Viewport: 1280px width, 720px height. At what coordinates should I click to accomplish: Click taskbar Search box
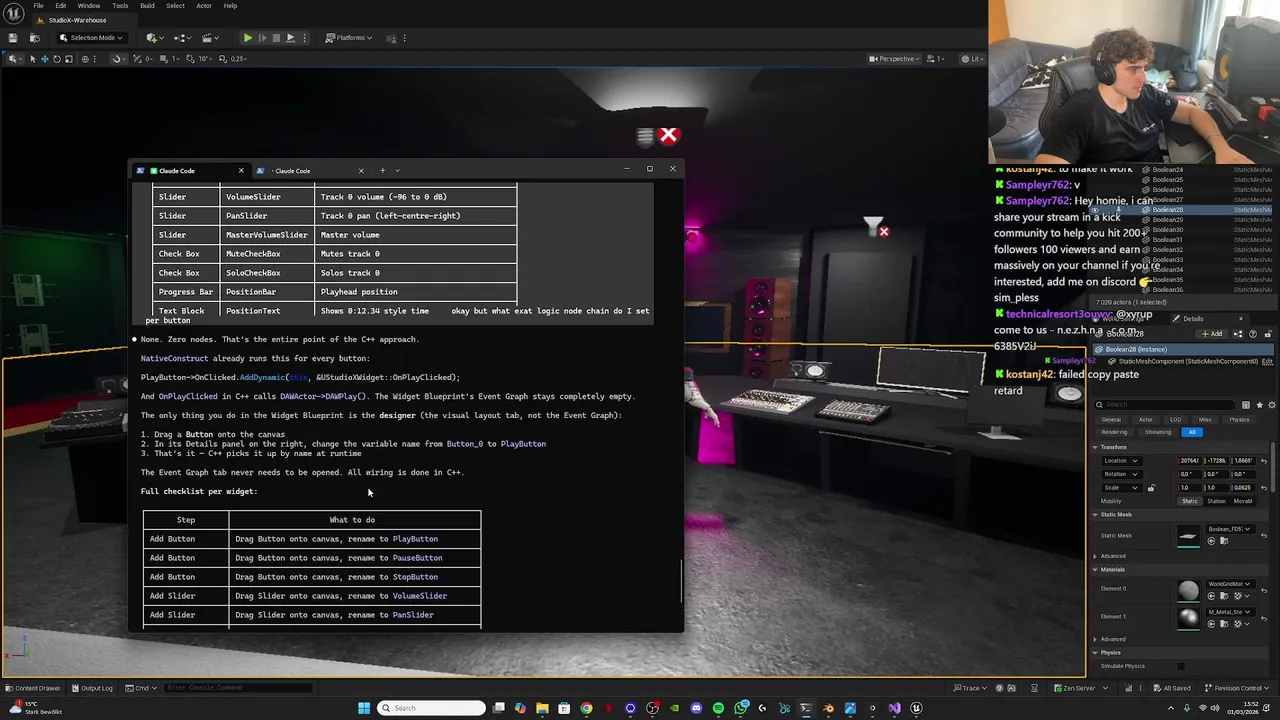(x=432, y=708)
